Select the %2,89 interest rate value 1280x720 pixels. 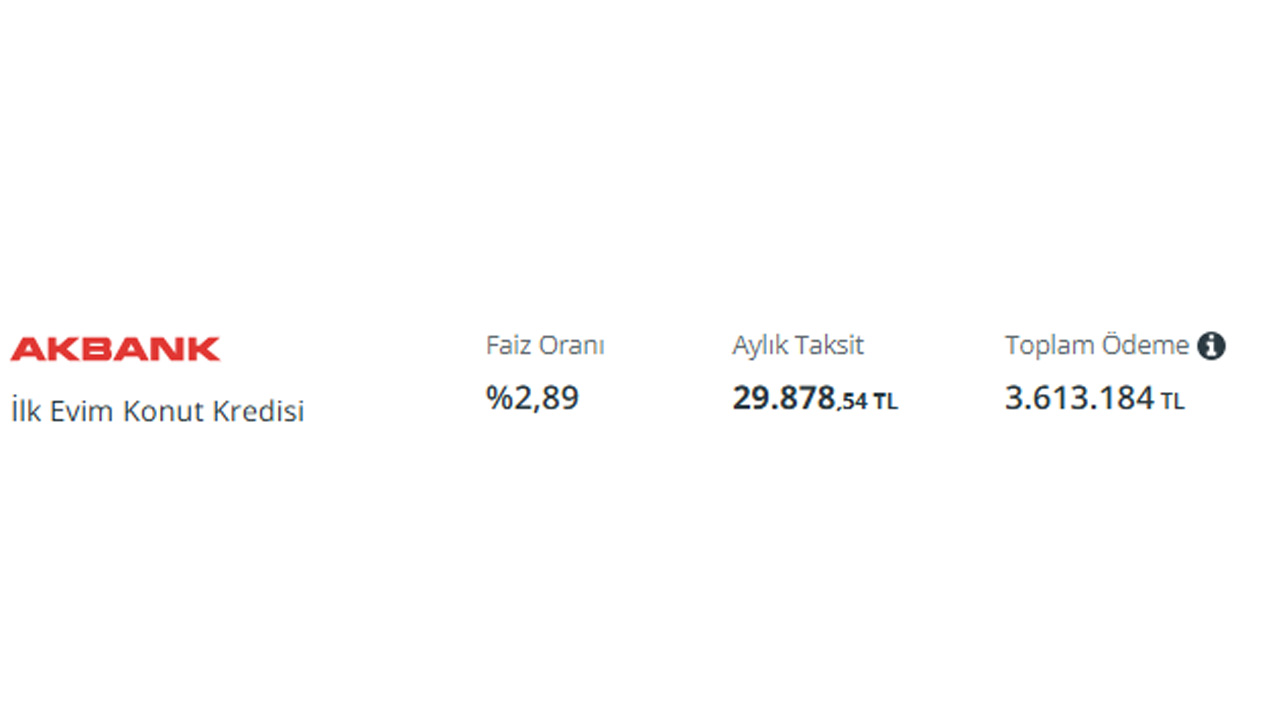(533, 398)
